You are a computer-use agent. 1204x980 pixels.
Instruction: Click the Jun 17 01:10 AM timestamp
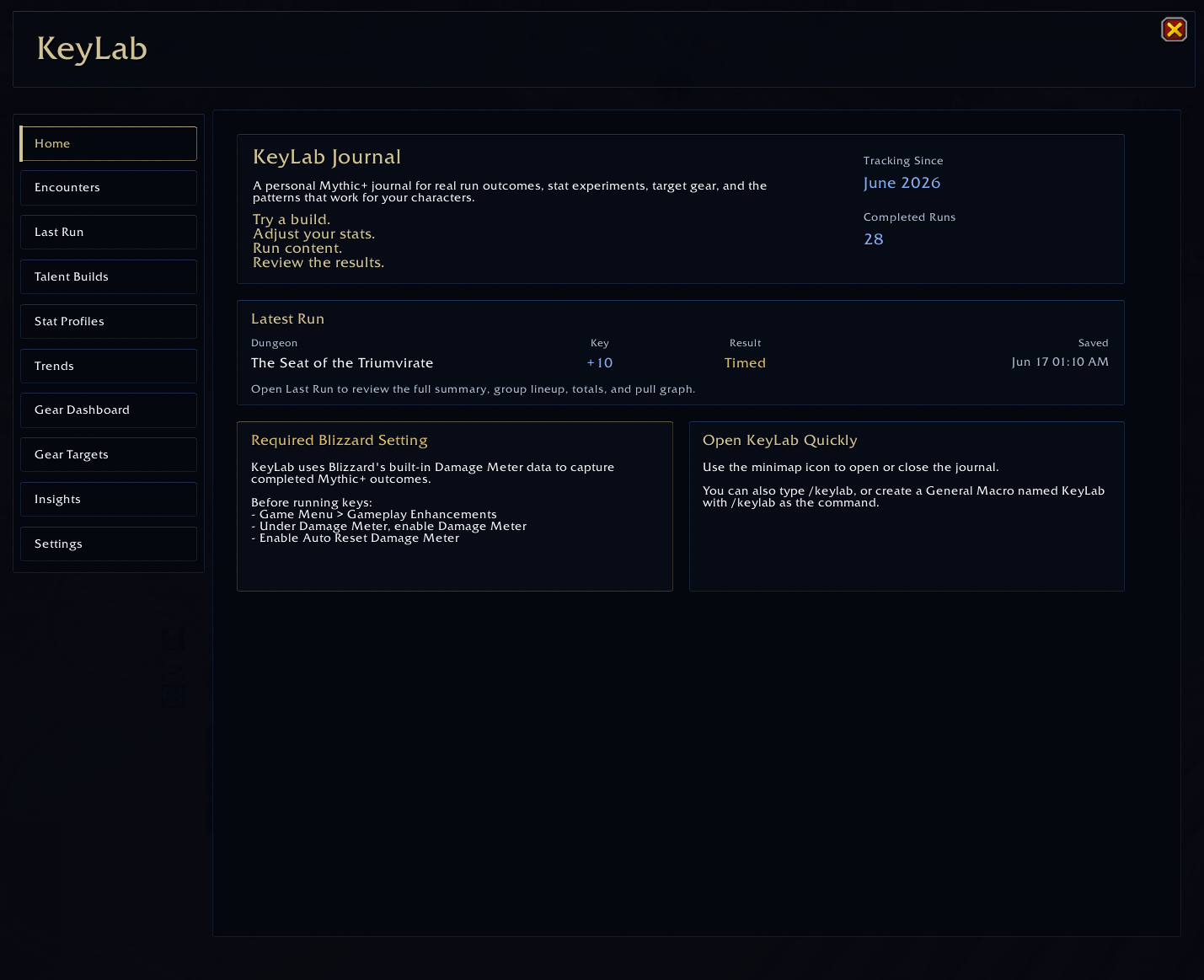[1060, 362]
